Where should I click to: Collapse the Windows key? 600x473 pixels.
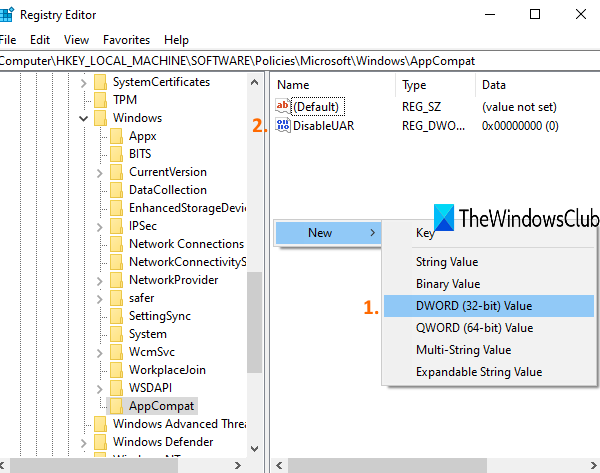pos(83,119)
